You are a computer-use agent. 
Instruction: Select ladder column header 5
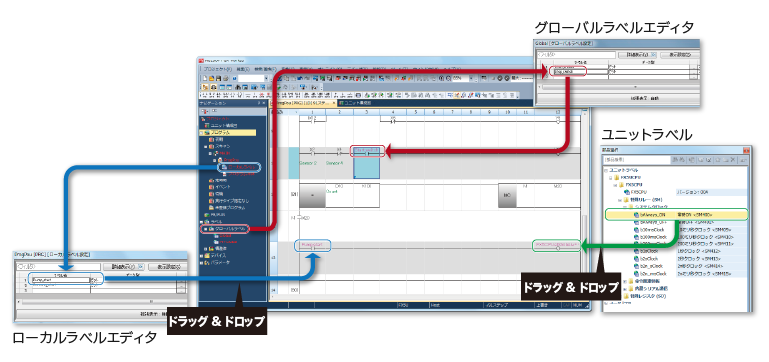click(415, 112)
